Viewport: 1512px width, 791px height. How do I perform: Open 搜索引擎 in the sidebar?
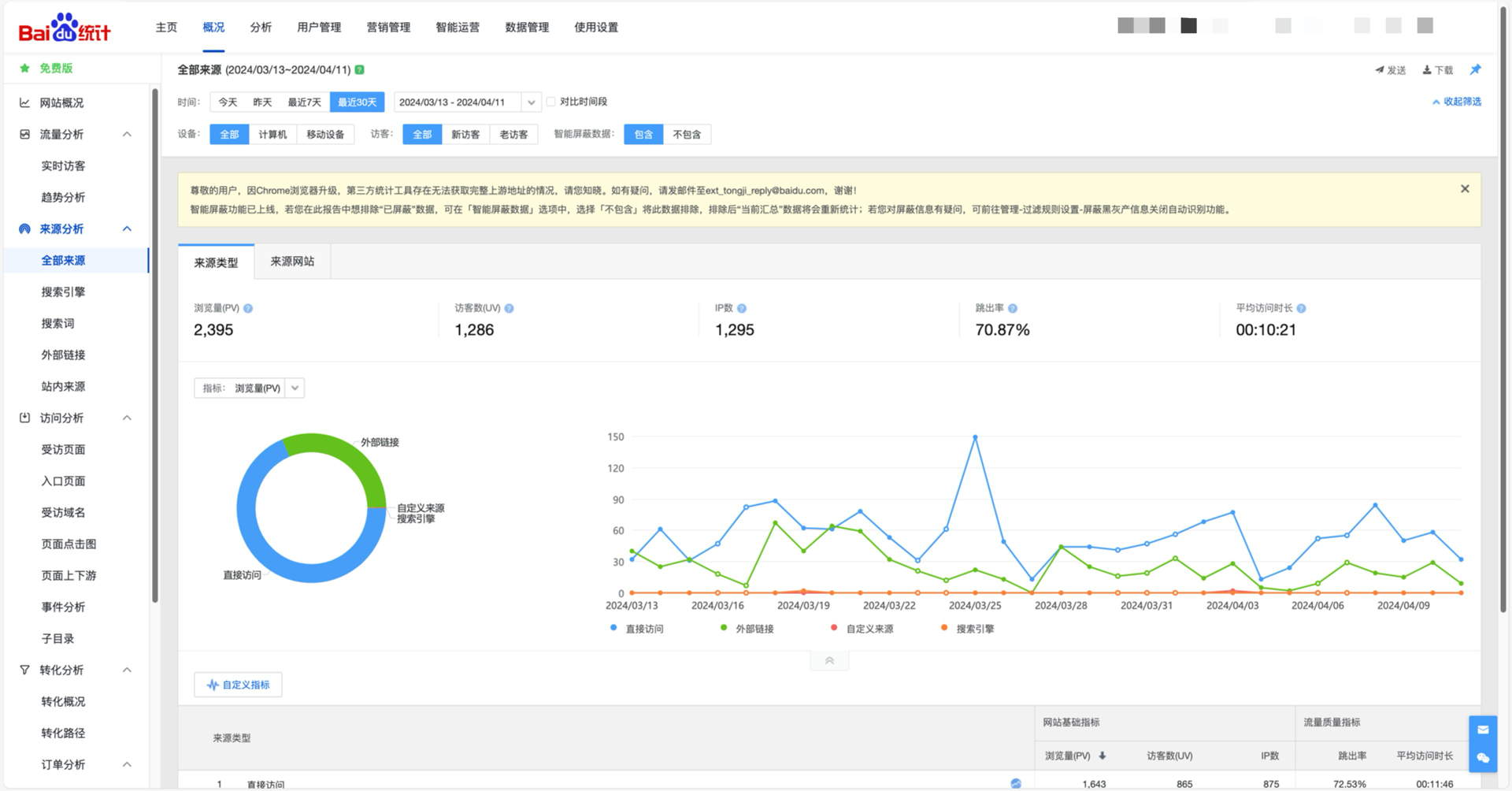tap(63, 292)
